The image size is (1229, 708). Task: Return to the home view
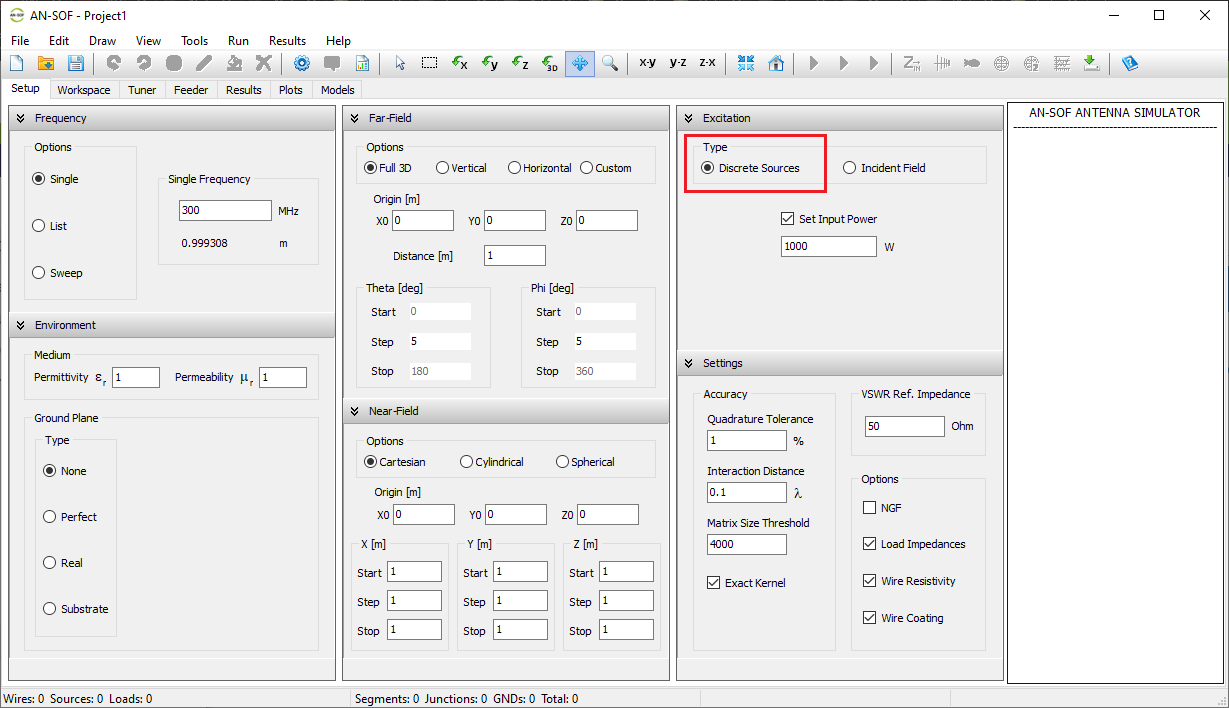[776, 63]
